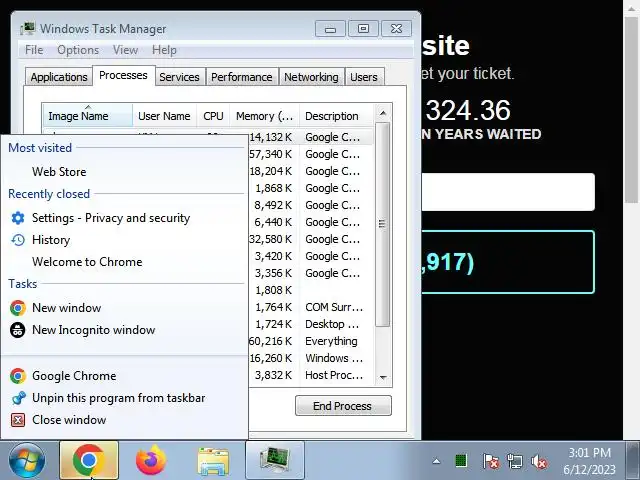Select the Host Proc... process row
Viewport: 640px width, 480px height.
click(310, 375)
